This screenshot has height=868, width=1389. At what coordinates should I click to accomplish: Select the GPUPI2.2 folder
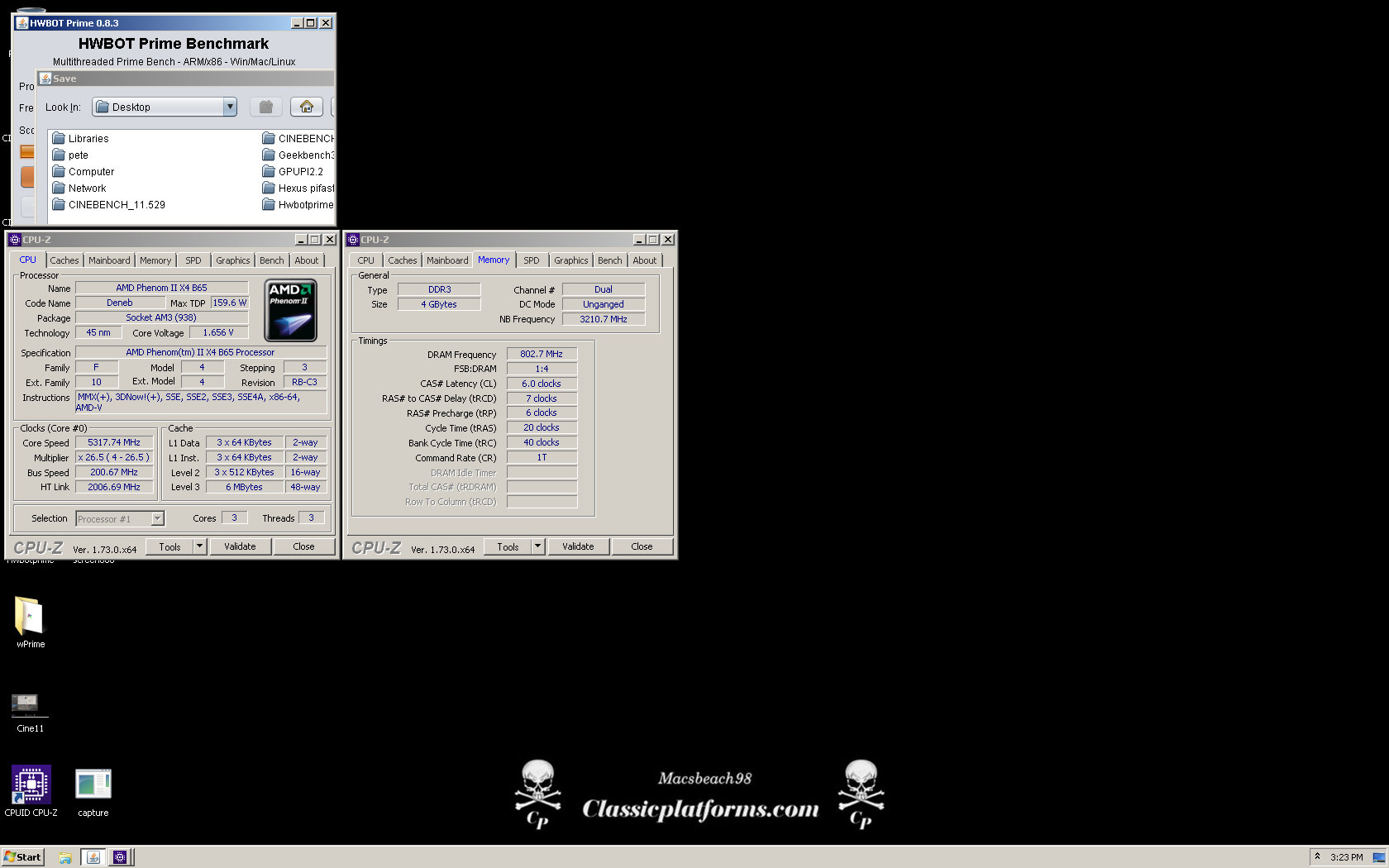pyautogui.click(x=293, y=172)
